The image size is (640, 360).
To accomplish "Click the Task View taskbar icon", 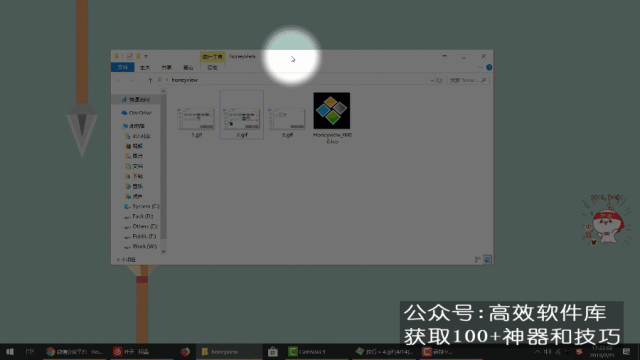I will [29, 351].
